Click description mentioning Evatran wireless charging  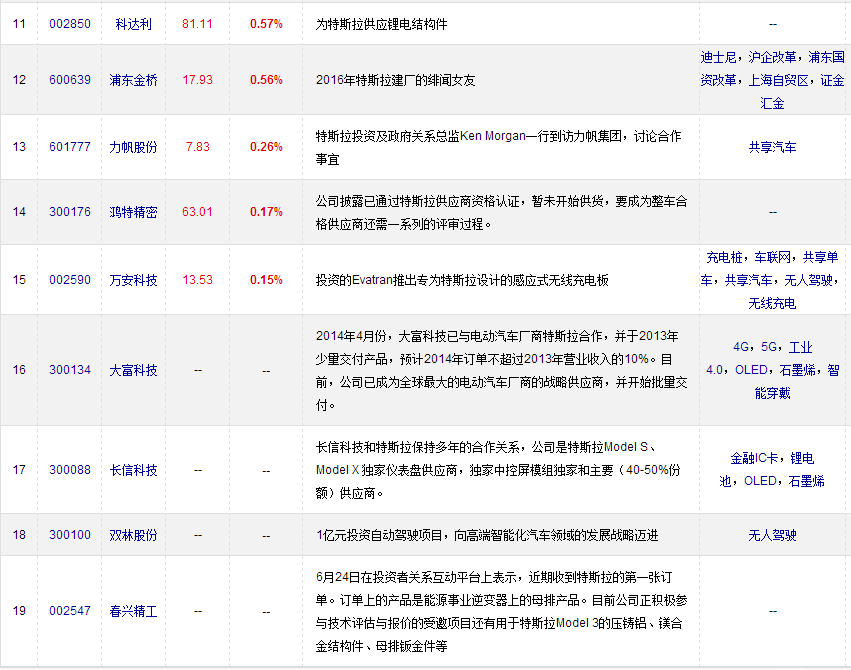pos(462,280)
